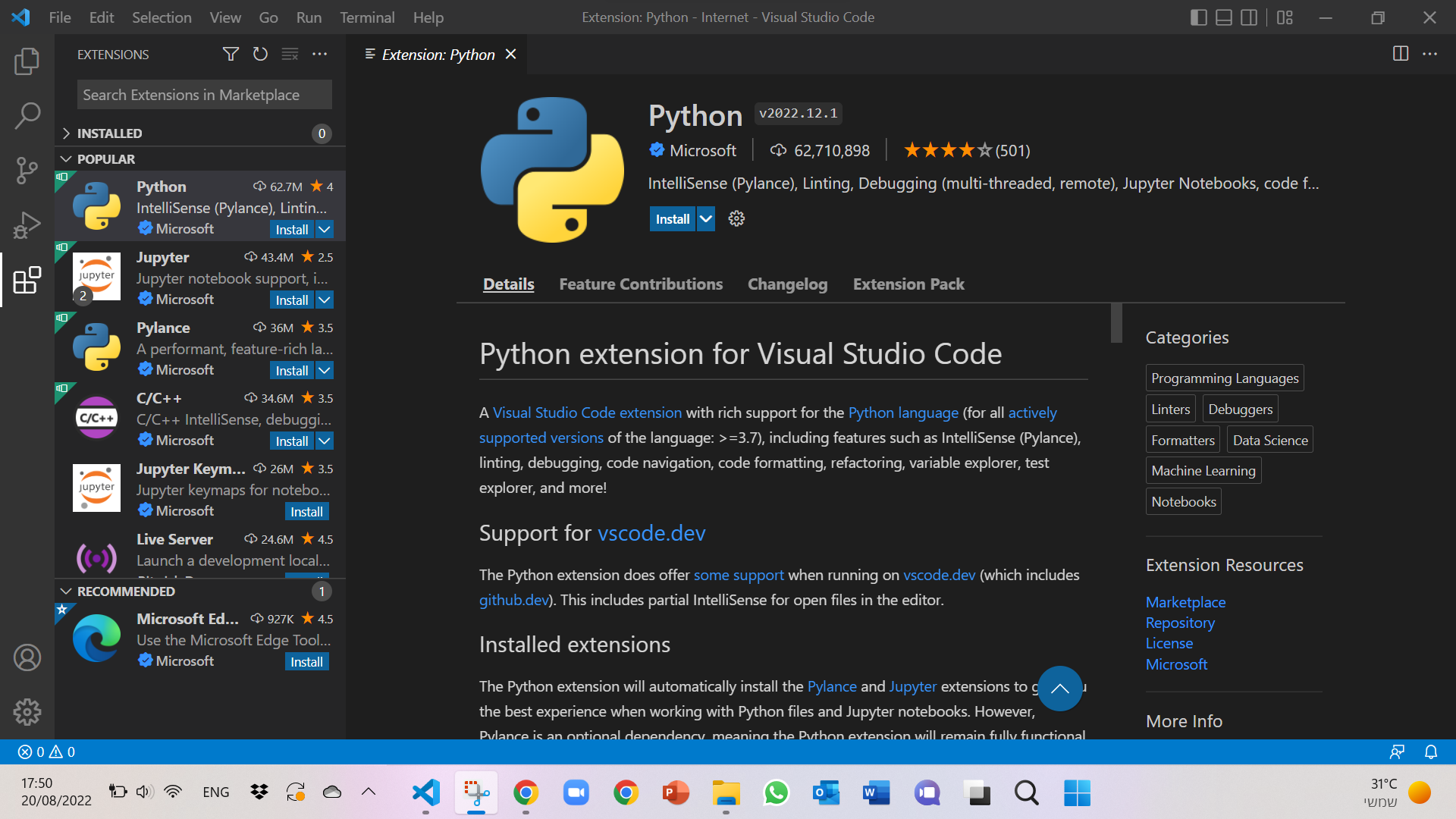Viewport: 1456px width, 819px height.
Task: Expand the INSTALLED section
Action: click(x=200, y=133)
